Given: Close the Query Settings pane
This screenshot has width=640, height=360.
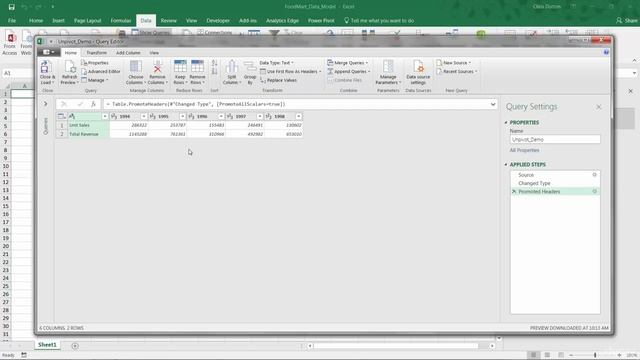Looking at the screenshot, I should click(598, 107).
